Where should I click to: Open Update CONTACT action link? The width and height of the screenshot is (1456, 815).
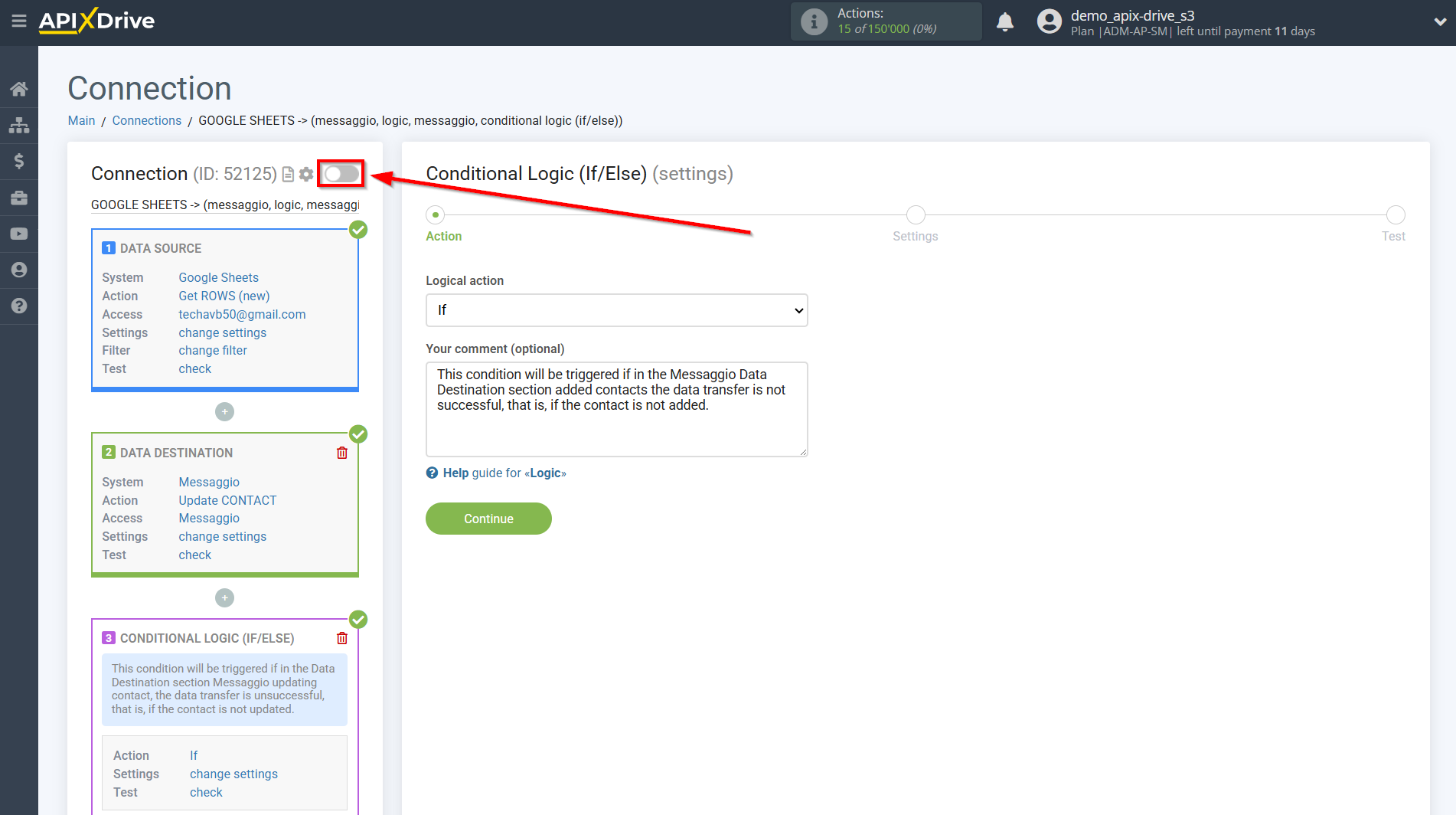point(227,500)
